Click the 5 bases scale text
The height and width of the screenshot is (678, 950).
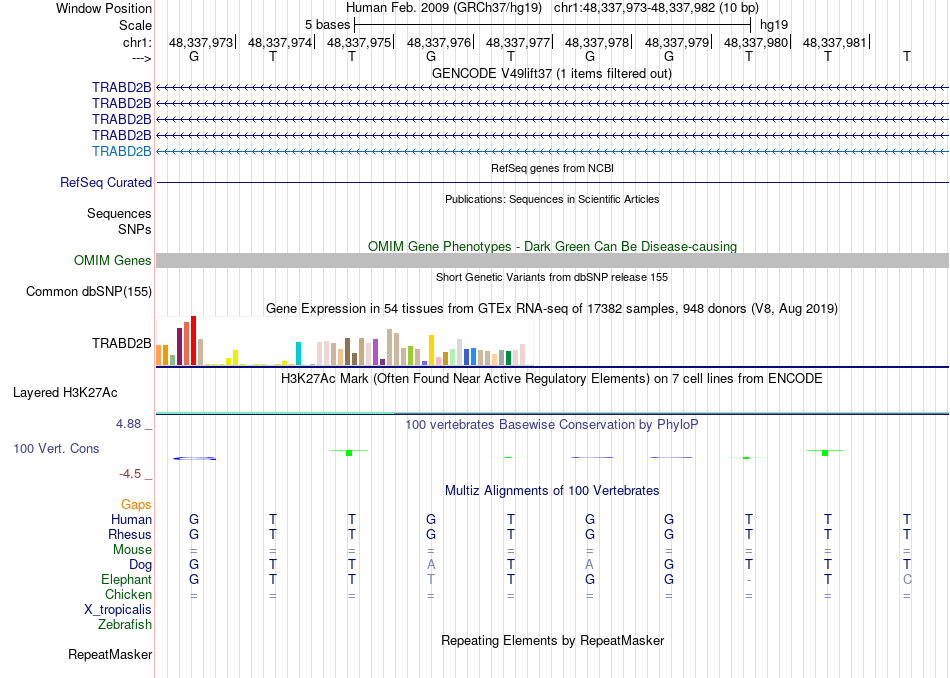(327, 25)
